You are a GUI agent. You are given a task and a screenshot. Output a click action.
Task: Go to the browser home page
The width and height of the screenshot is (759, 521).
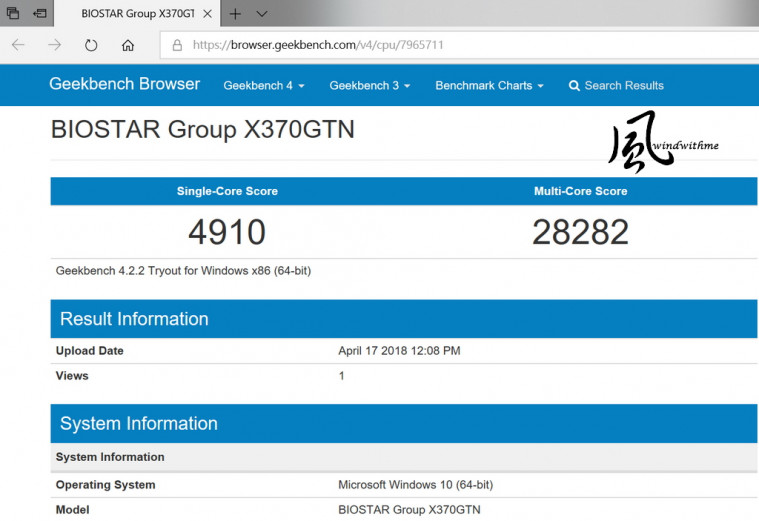click(128, 45)
